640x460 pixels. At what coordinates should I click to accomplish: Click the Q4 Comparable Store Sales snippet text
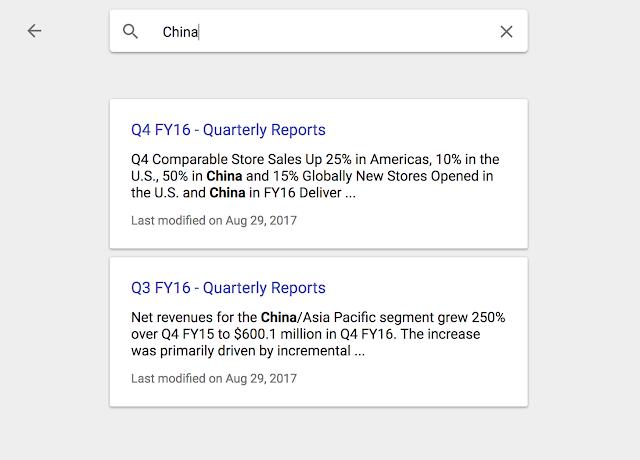click(315, 176)
